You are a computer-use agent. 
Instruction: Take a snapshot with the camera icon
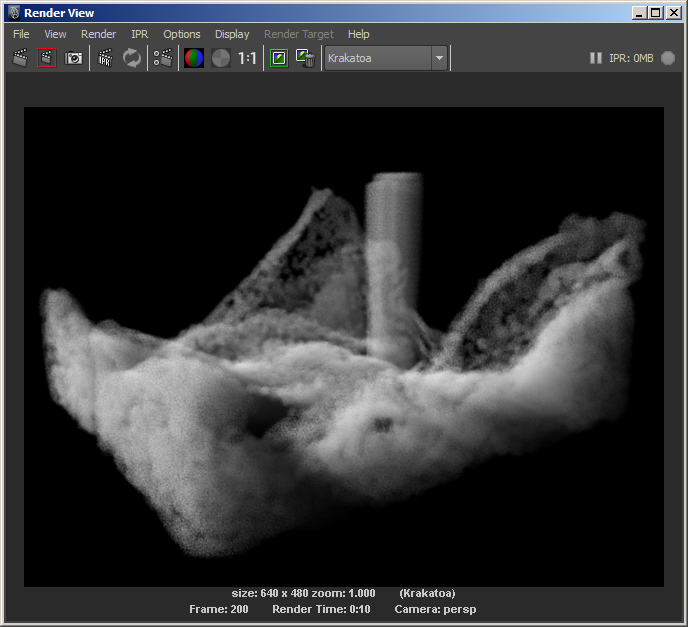tap(73, 58)
